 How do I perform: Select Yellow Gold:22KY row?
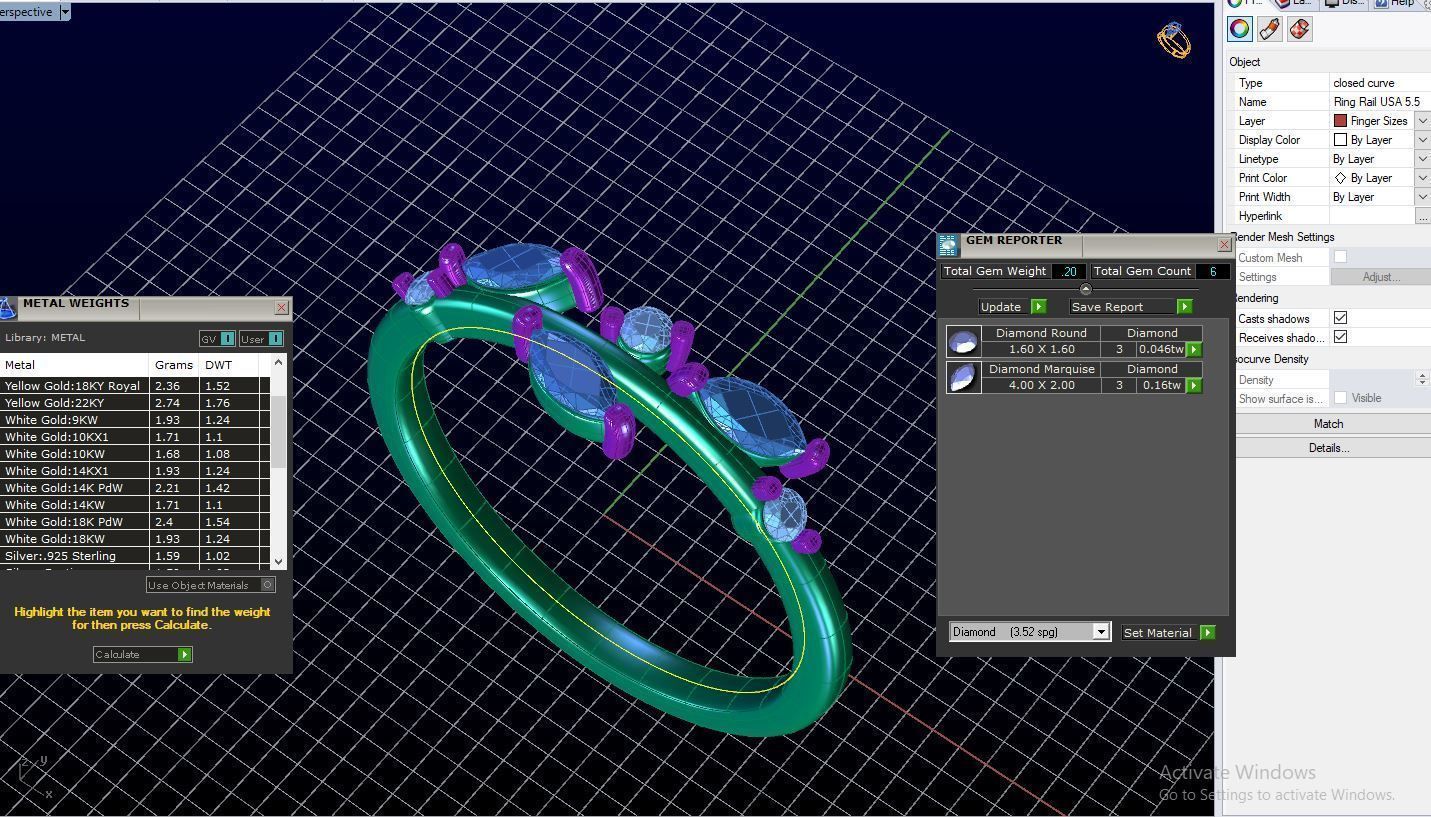(x=135, y=403)
